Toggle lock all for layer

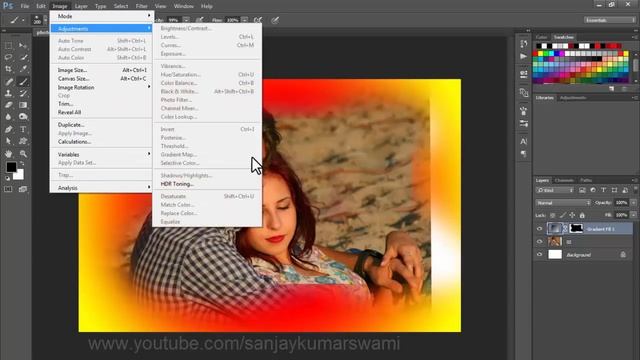click(582, 215)
